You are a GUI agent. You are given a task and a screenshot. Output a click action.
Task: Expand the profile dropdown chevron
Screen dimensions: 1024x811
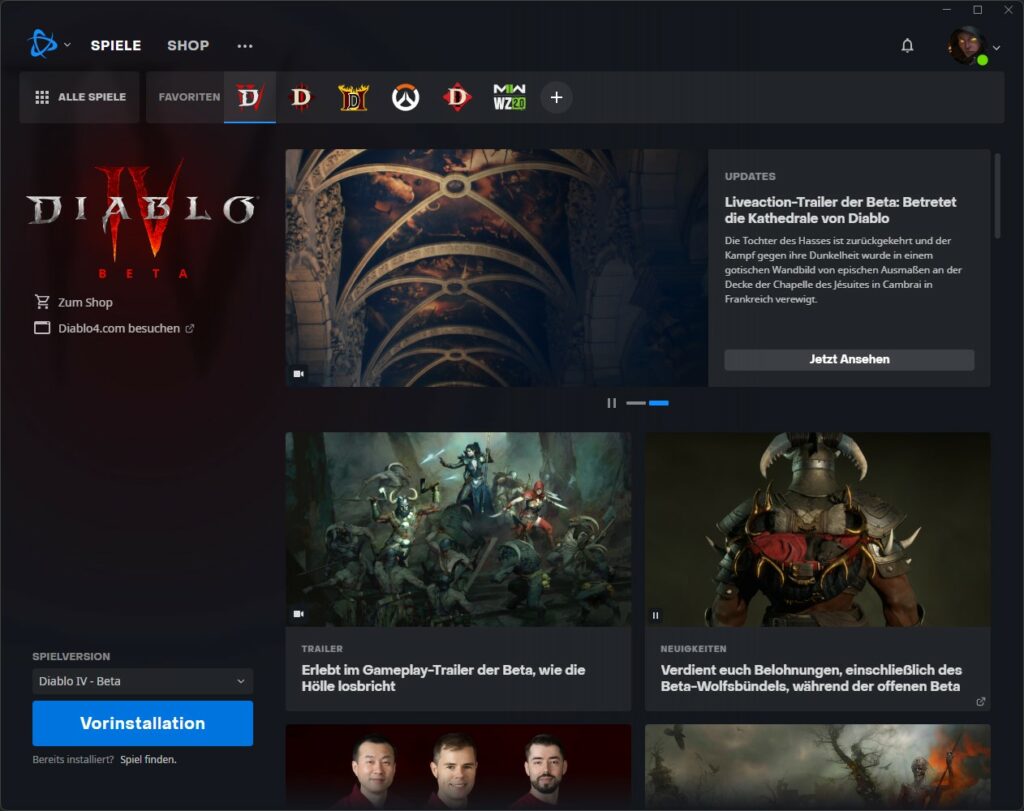coord(997,48)
